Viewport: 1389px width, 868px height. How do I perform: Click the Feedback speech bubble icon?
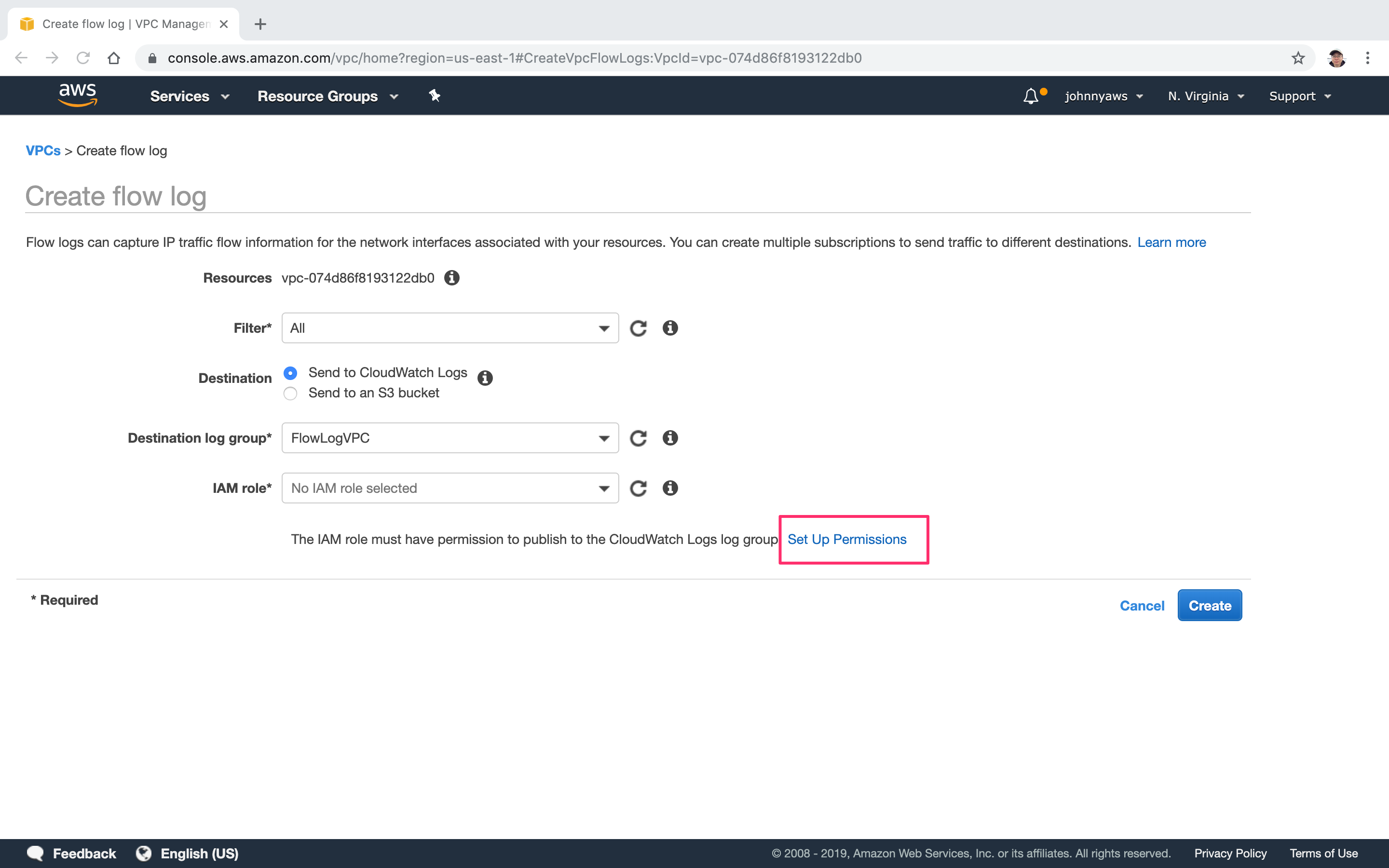[36, 853]
